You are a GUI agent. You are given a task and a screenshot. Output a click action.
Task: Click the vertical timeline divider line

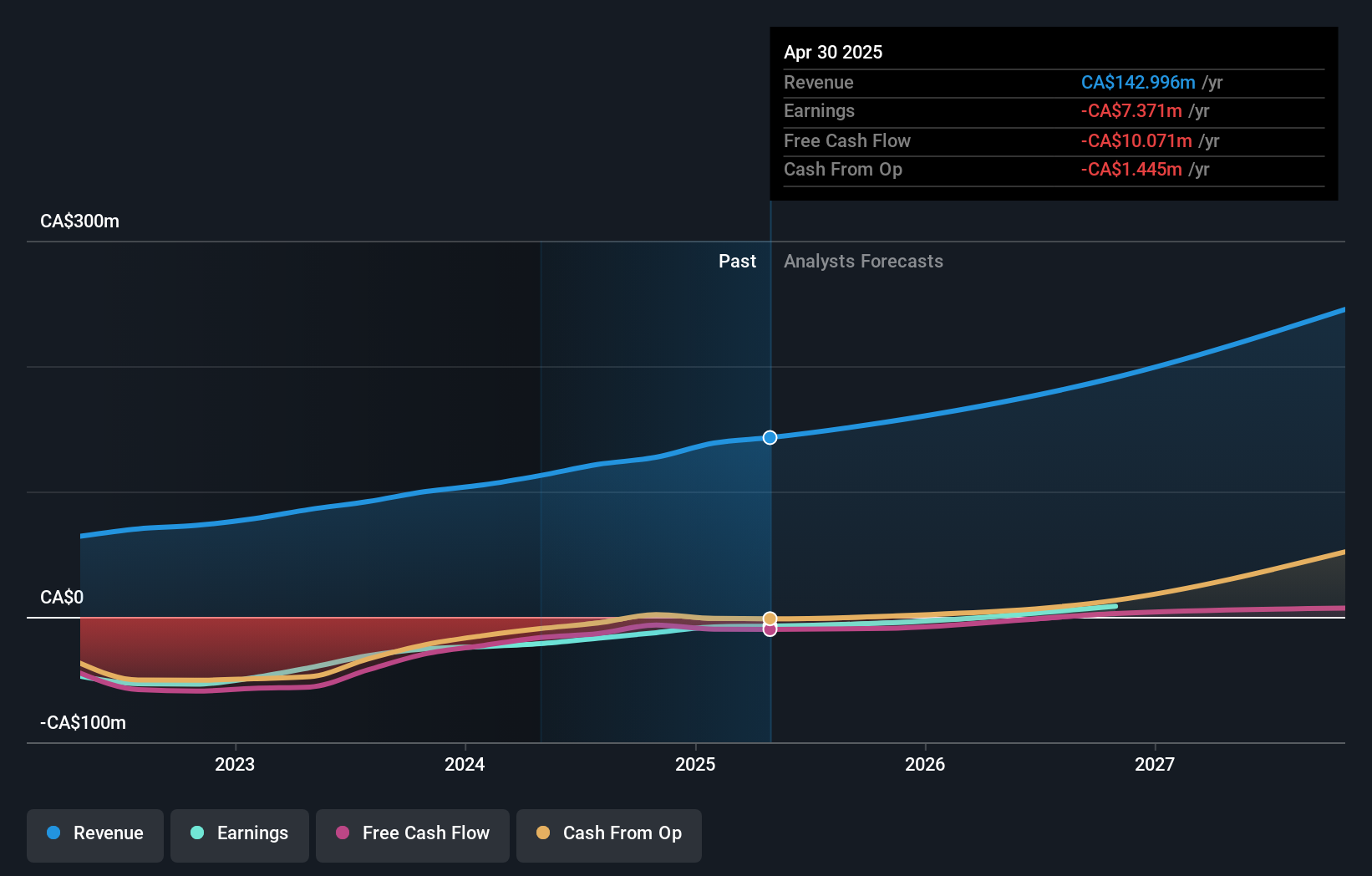[x=770, y=502]
